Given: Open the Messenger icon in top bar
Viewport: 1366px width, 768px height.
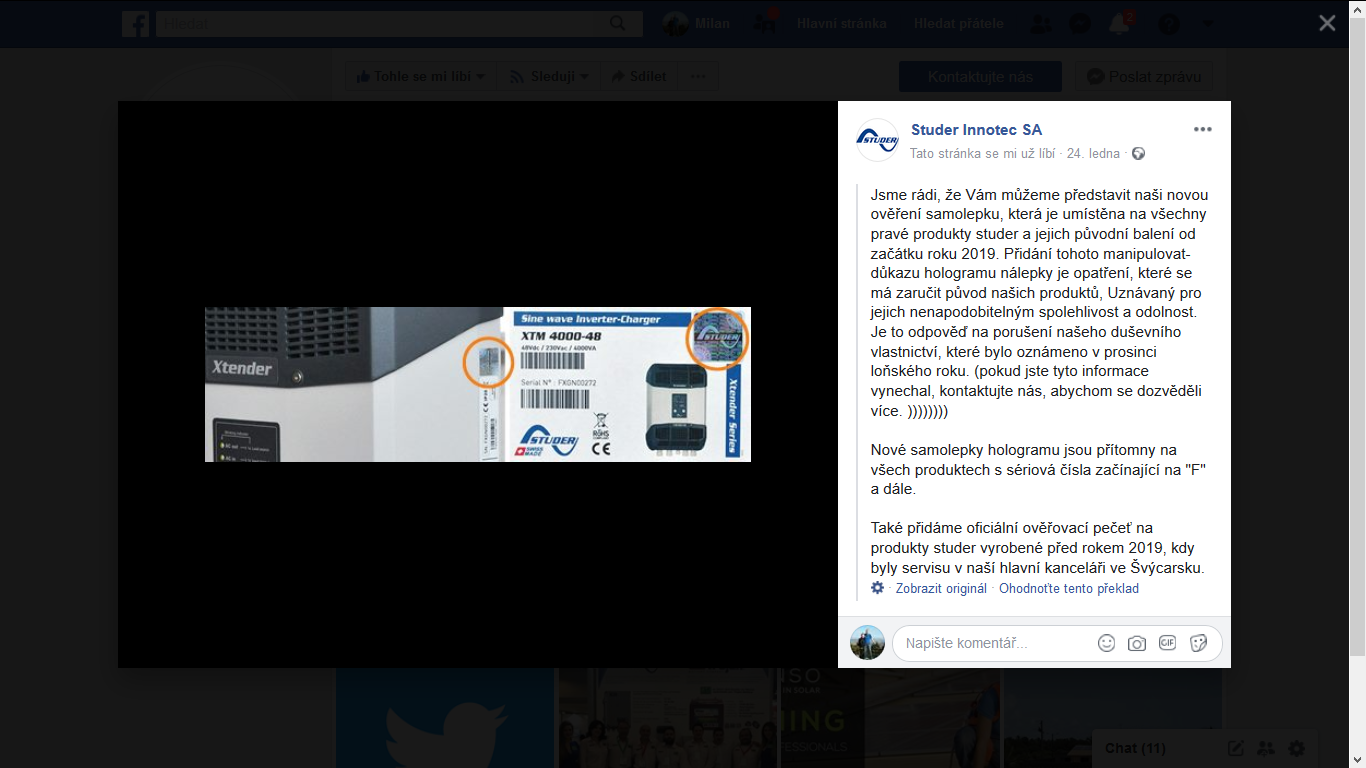Looking at the screenshot, I should [x=1080, y=24].
